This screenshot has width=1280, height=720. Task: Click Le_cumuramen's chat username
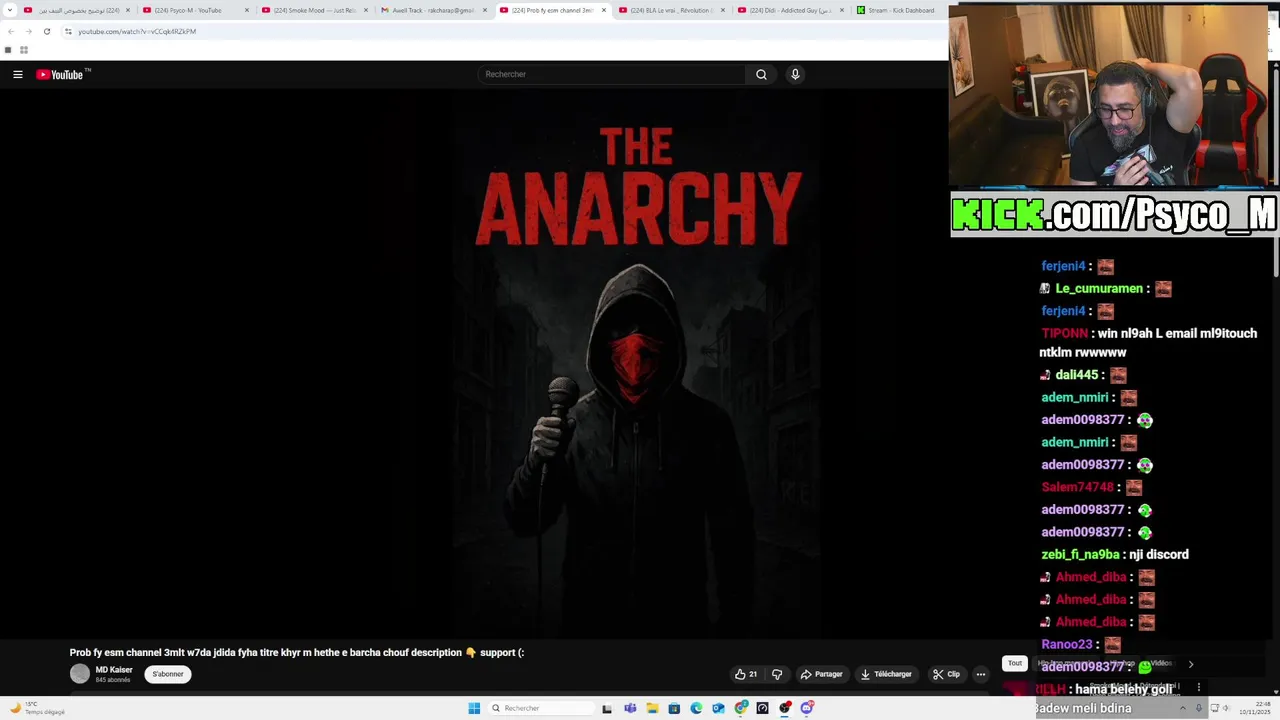pos(1099,288)
